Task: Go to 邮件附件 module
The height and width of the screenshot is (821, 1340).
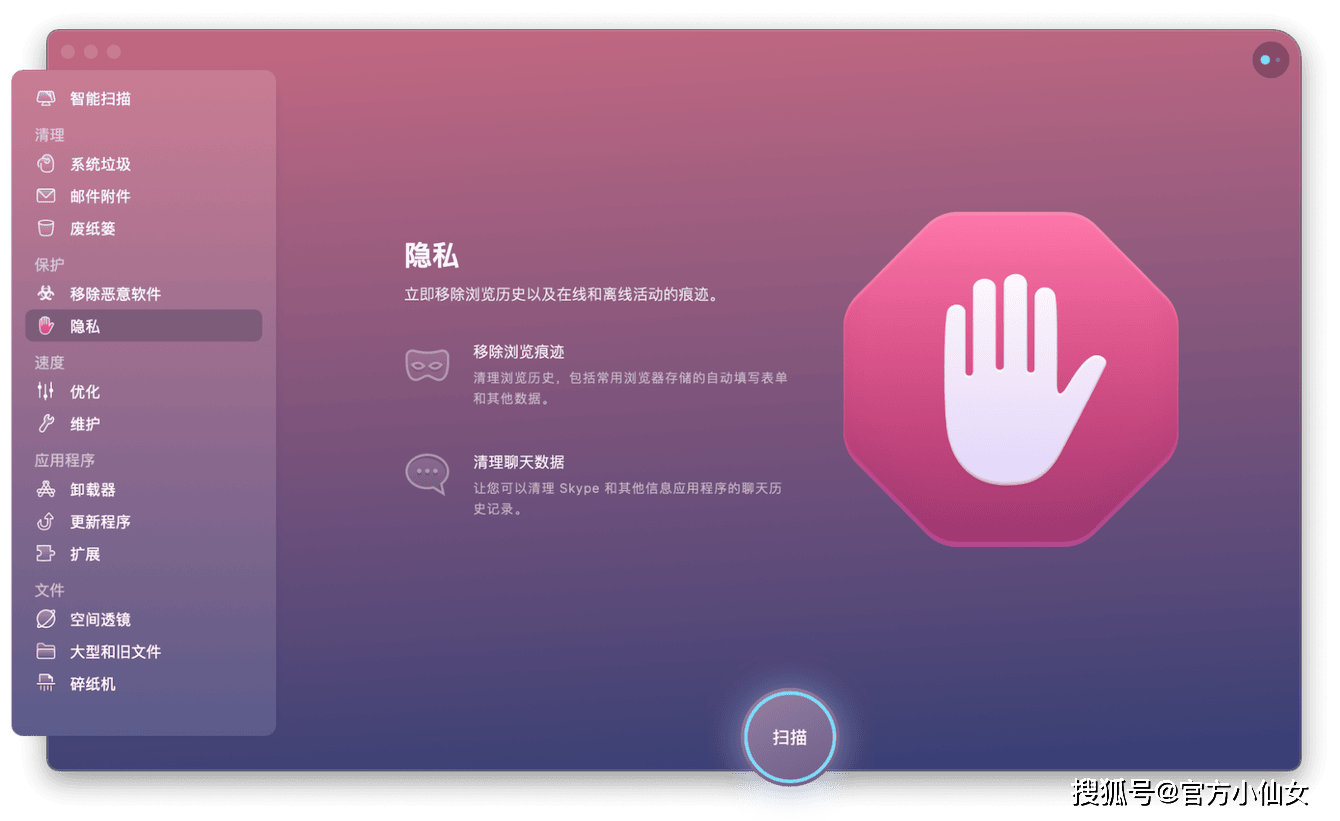Action: click(x=144, y=196)
